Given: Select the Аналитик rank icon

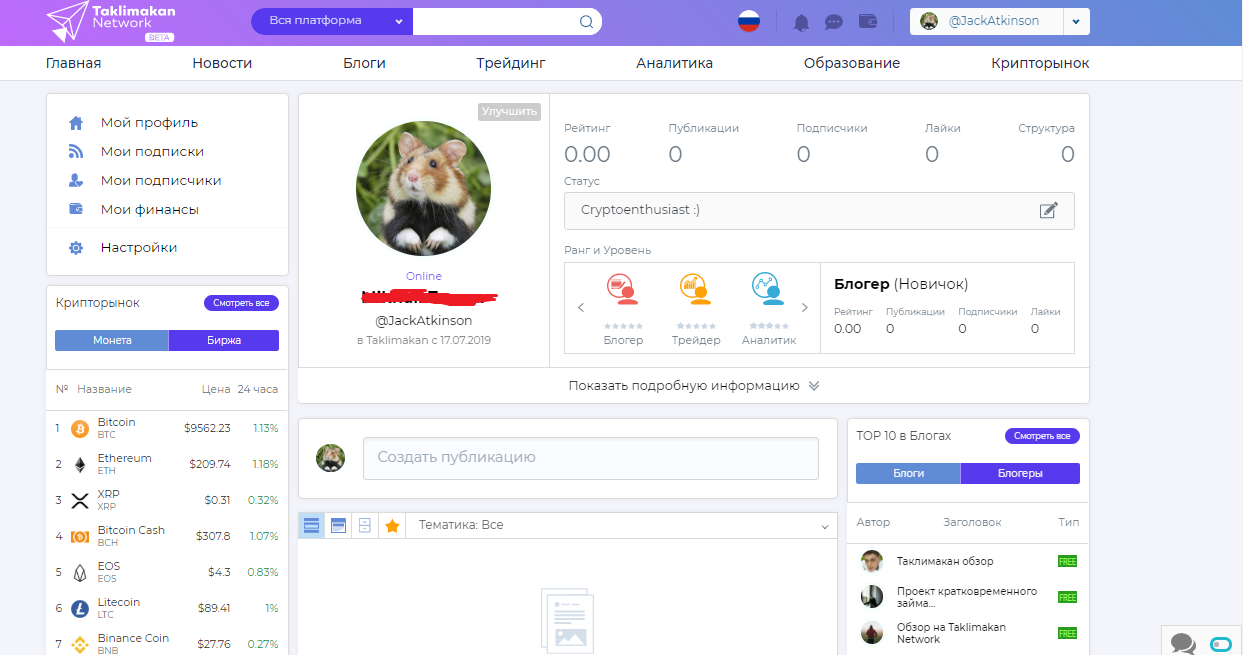Looking at the screenshot, I should pos(768,289).
